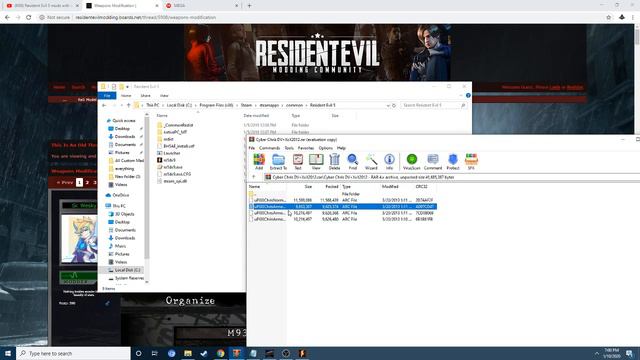
Task: Open a new browser tab with plus button
Action: (x=249, y=6)
